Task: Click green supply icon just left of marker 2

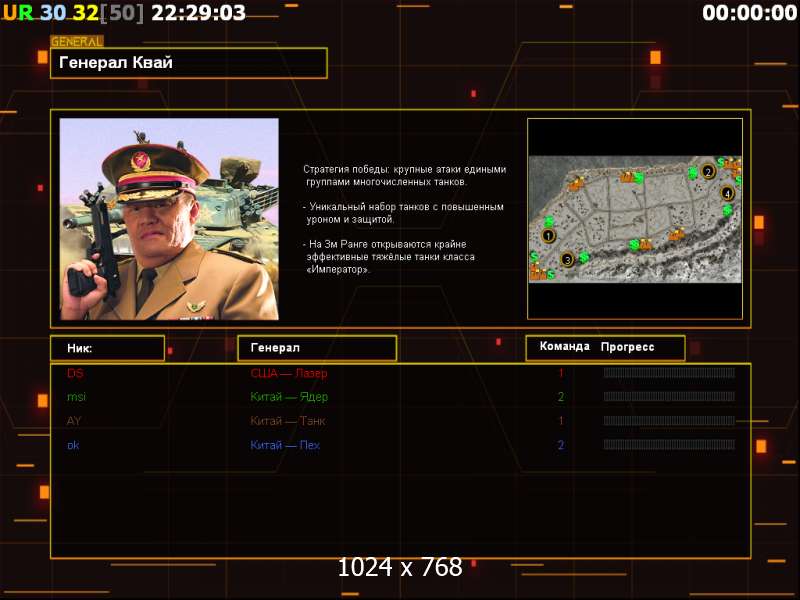Action: 692,173
